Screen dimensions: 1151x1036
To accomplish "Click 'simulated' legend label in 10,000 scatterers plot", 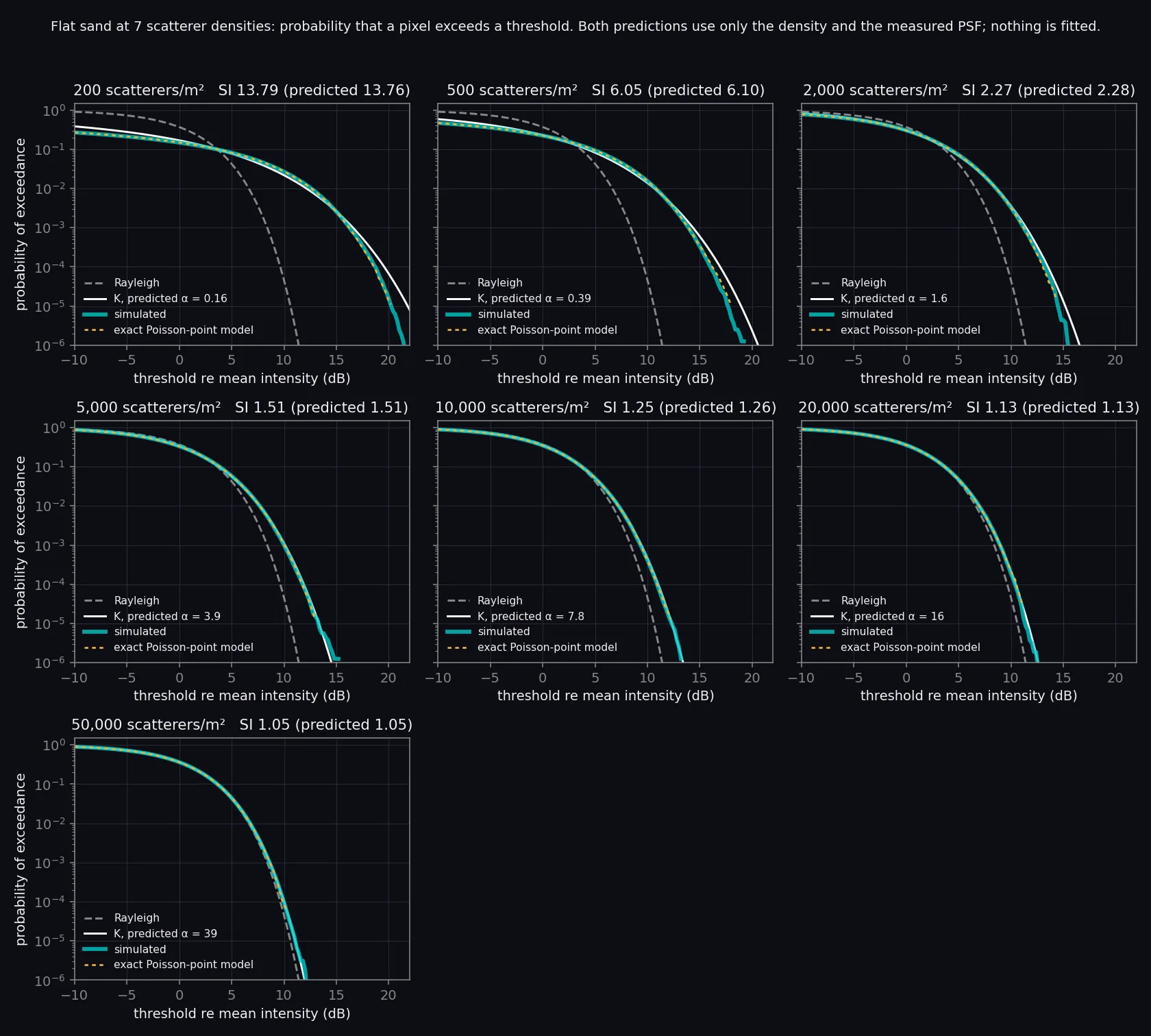I will click(504, 632).
